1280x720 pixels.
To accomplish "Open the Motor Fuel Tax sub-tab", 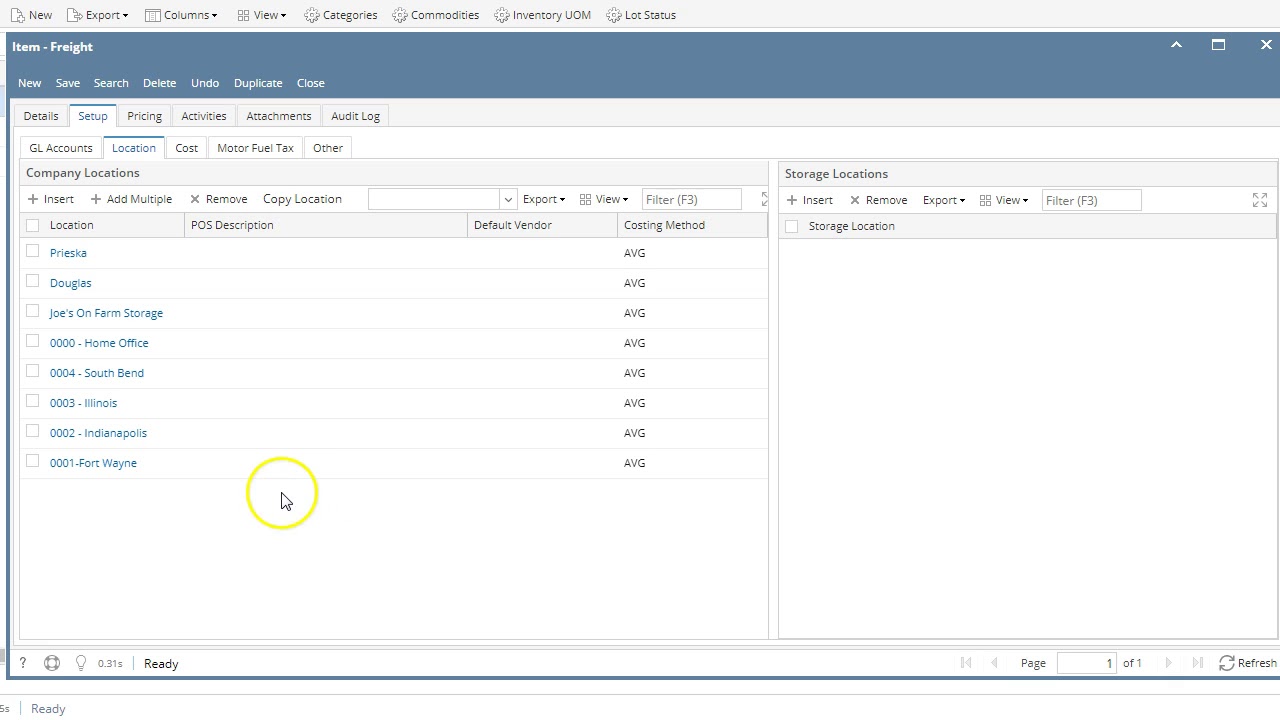I will [255, 148].
